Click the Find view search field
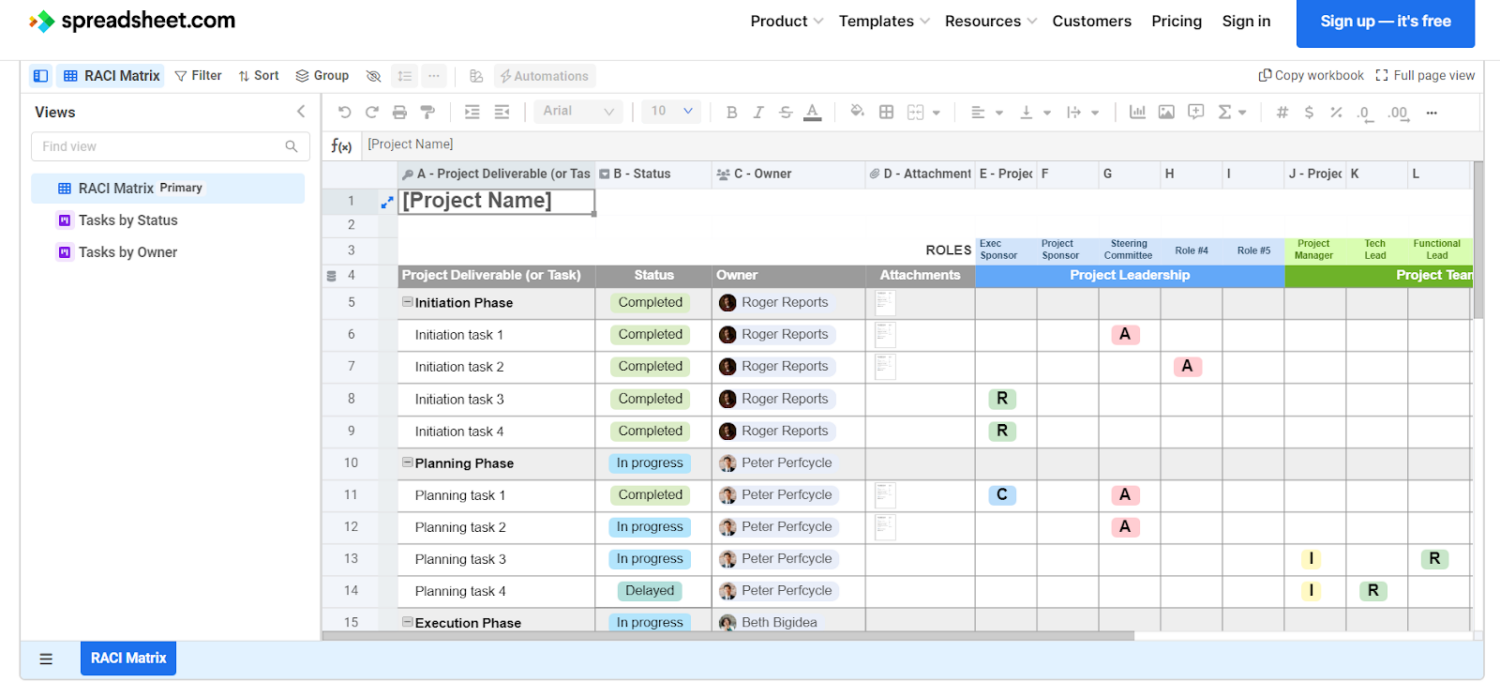This screenshot has width=1500, height=682. pyautogui.click(x=168, y=146)
